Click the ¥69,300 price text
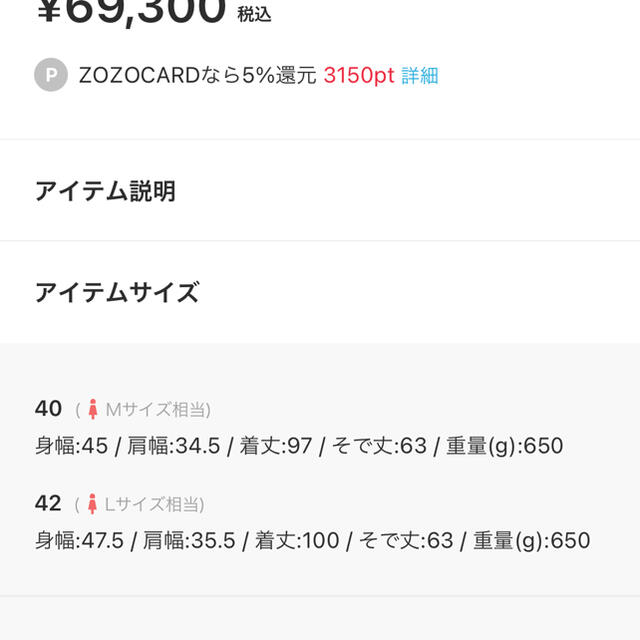The height and width of the screenshot is (640, 640). pyautogui.click(x=131, y=10)
